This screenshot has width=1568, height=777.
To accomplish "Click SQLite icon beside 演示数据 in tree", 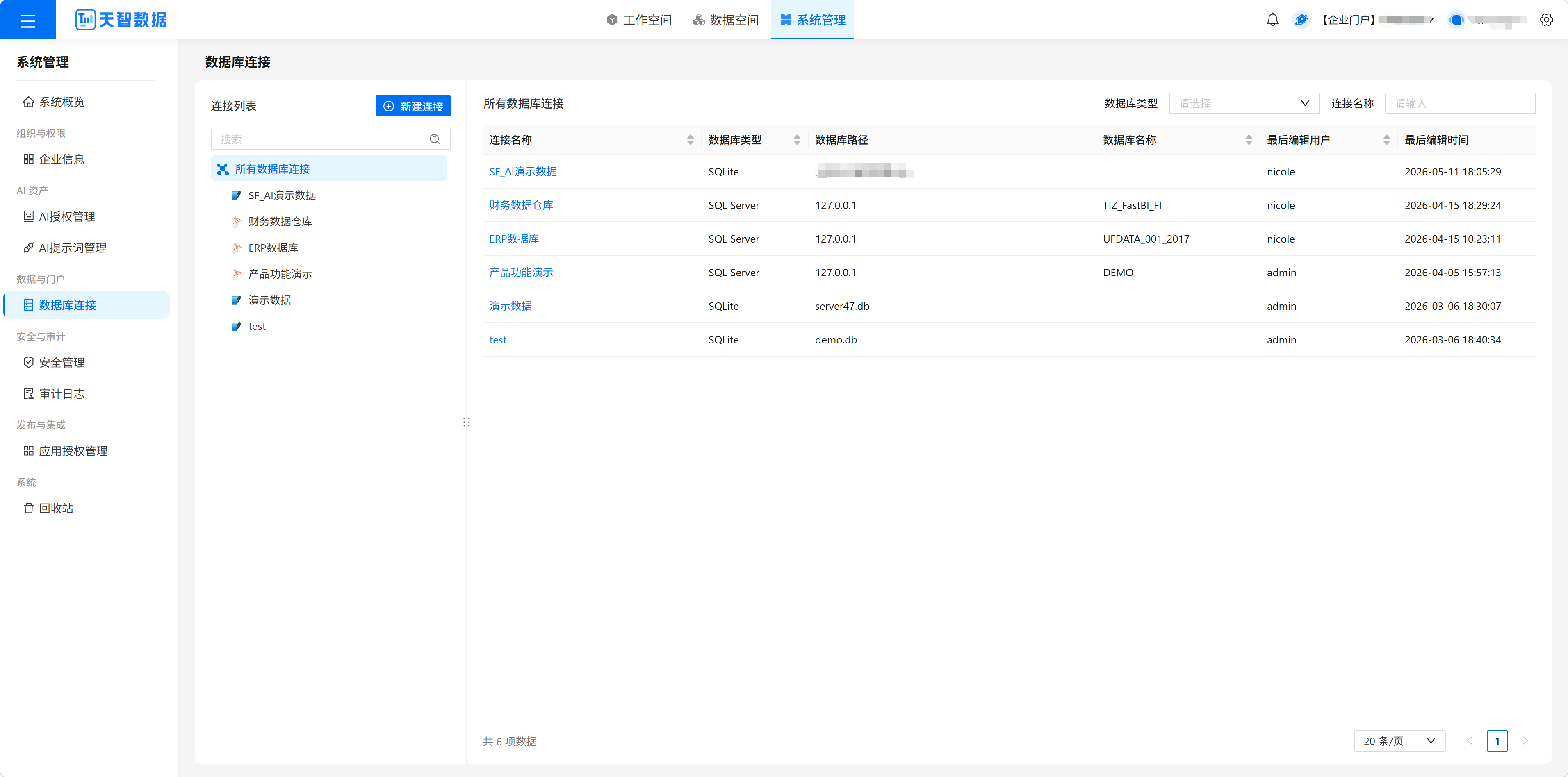I will click(x=236, y=300).
